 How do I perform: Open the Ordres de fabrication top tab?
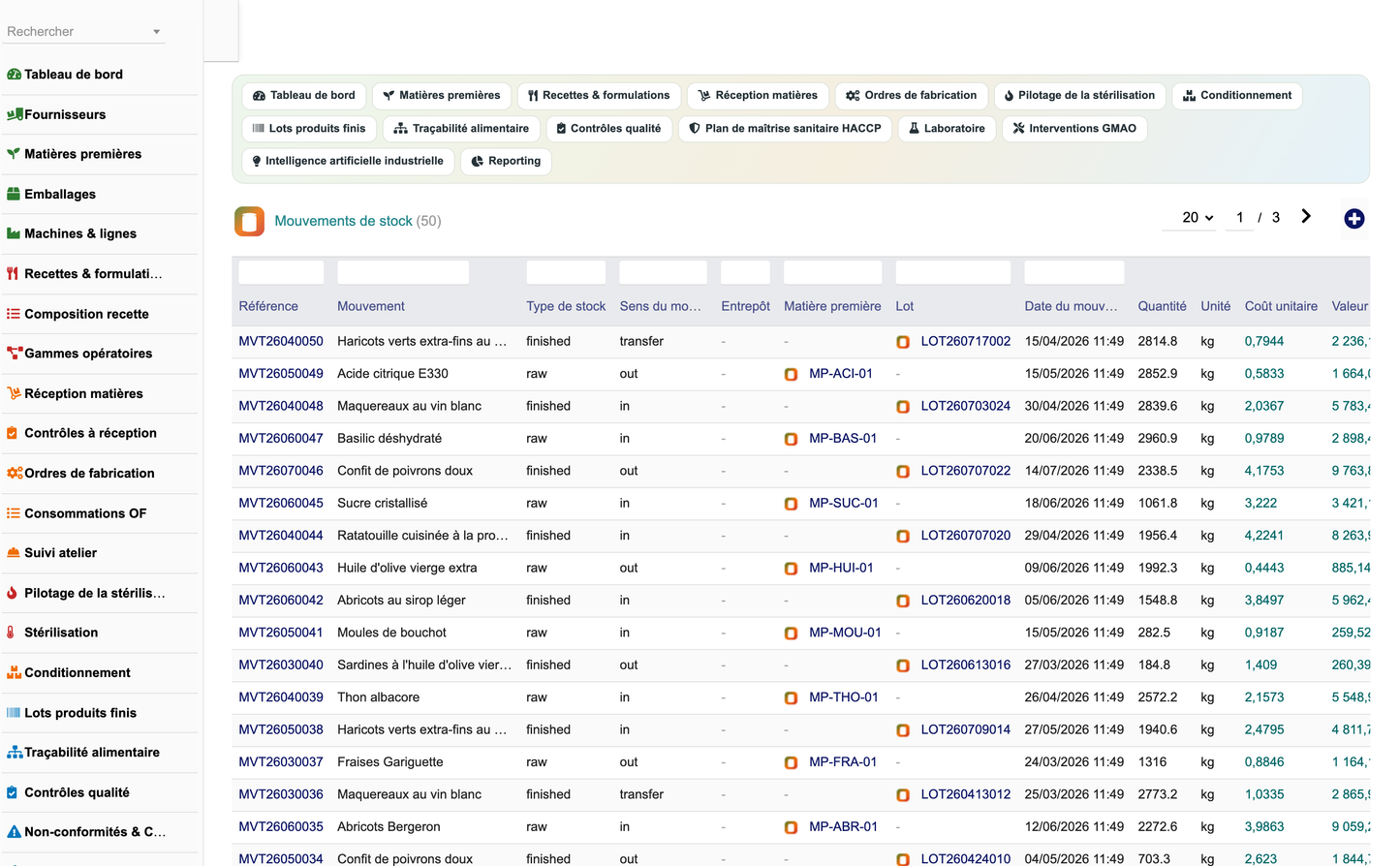point(912,96)
